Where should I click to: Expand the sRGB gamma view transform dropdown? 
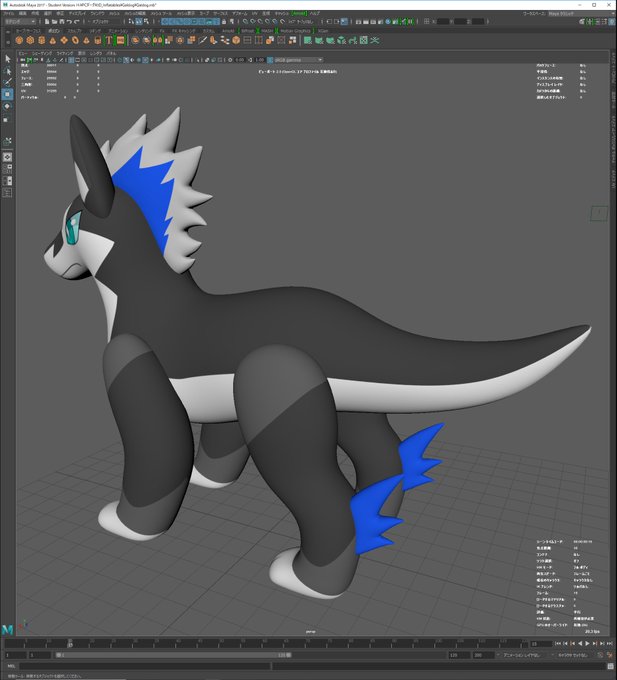click(295, 60)
